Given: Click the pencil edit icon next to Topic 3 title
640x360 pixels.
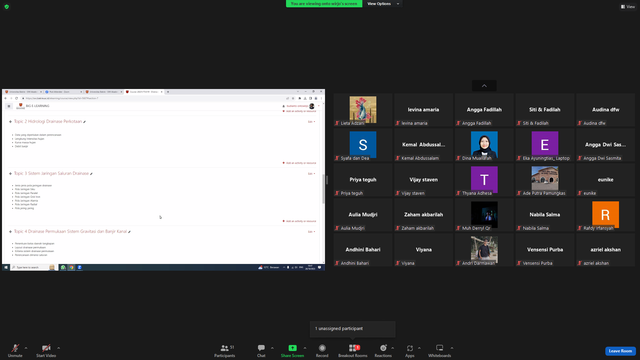Looking at the screenshot, I should click(91, 173).
